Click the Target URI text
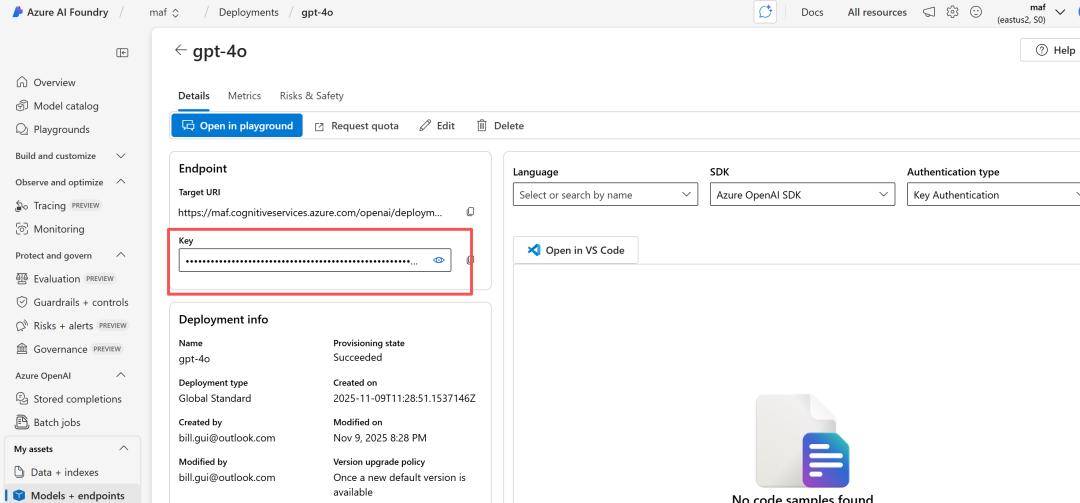Screen dimensions: 1080x503 [x=311, y=212]
